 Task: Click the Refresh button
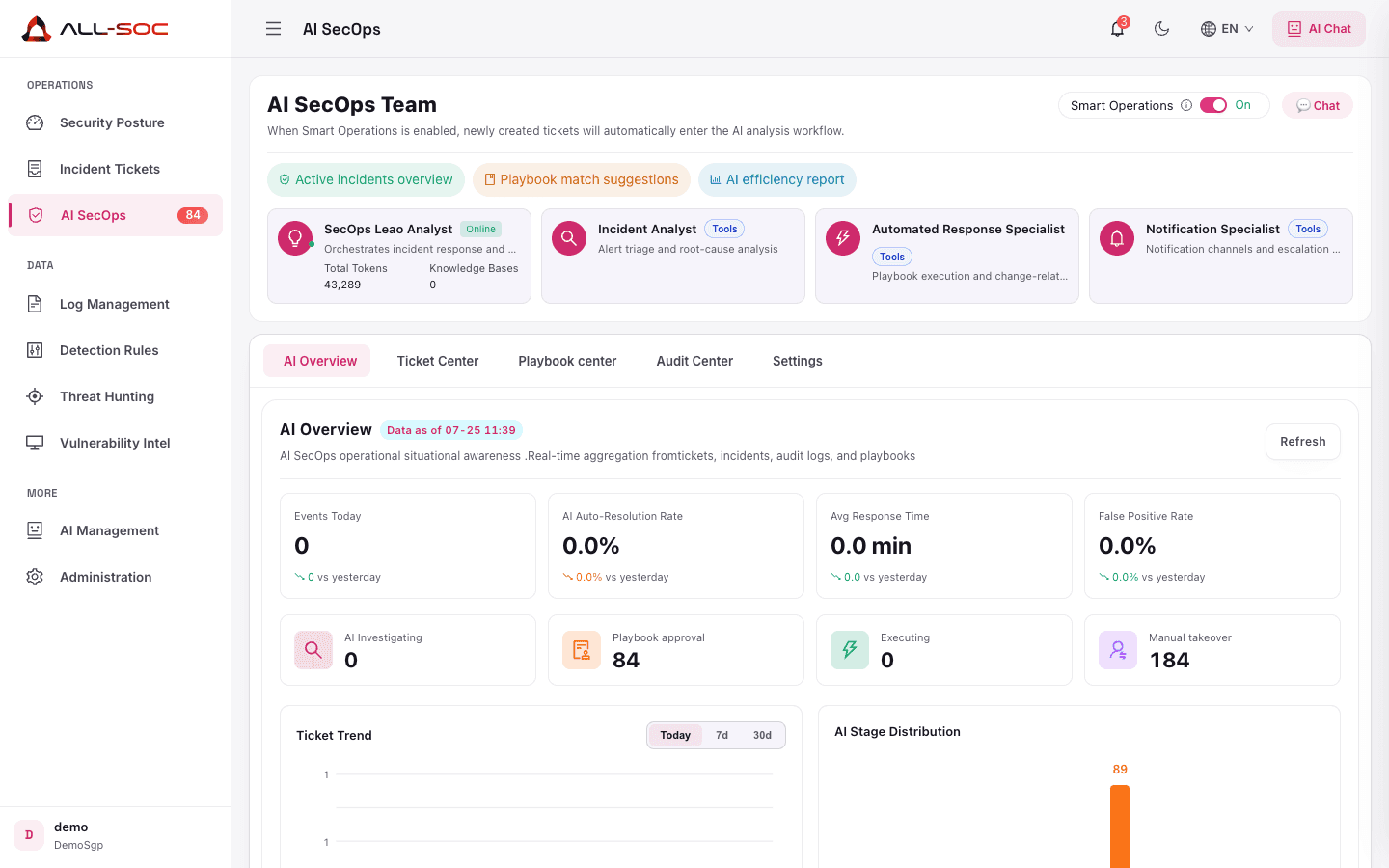pos(1303,442)
